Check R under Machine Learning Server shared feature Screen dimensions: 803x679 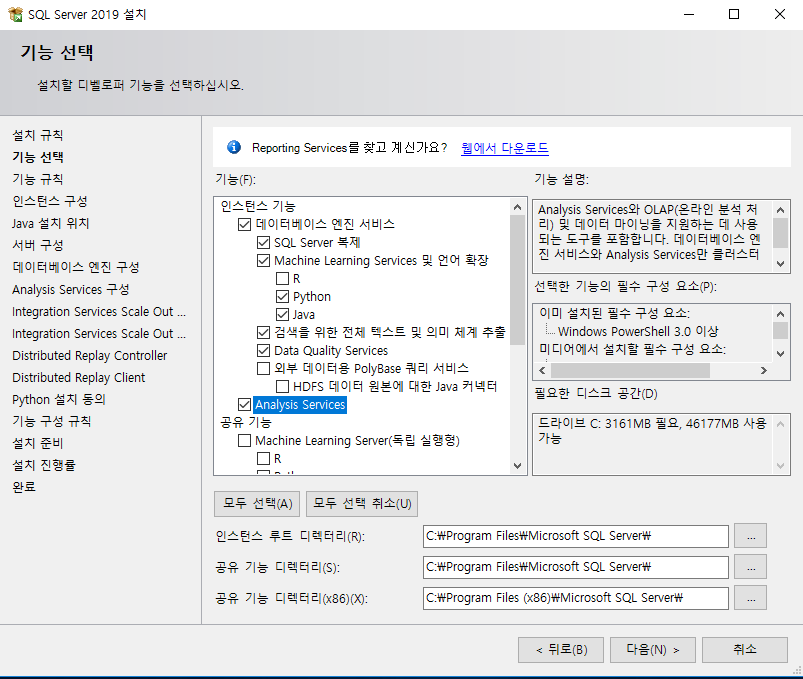pyautogui.click(x=263, y=459)
